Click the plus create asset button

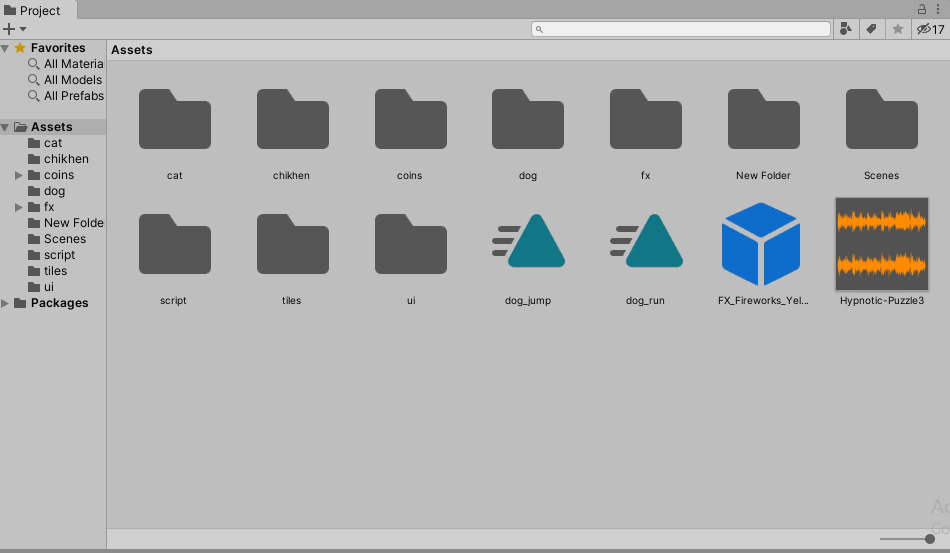coord(9,28)
